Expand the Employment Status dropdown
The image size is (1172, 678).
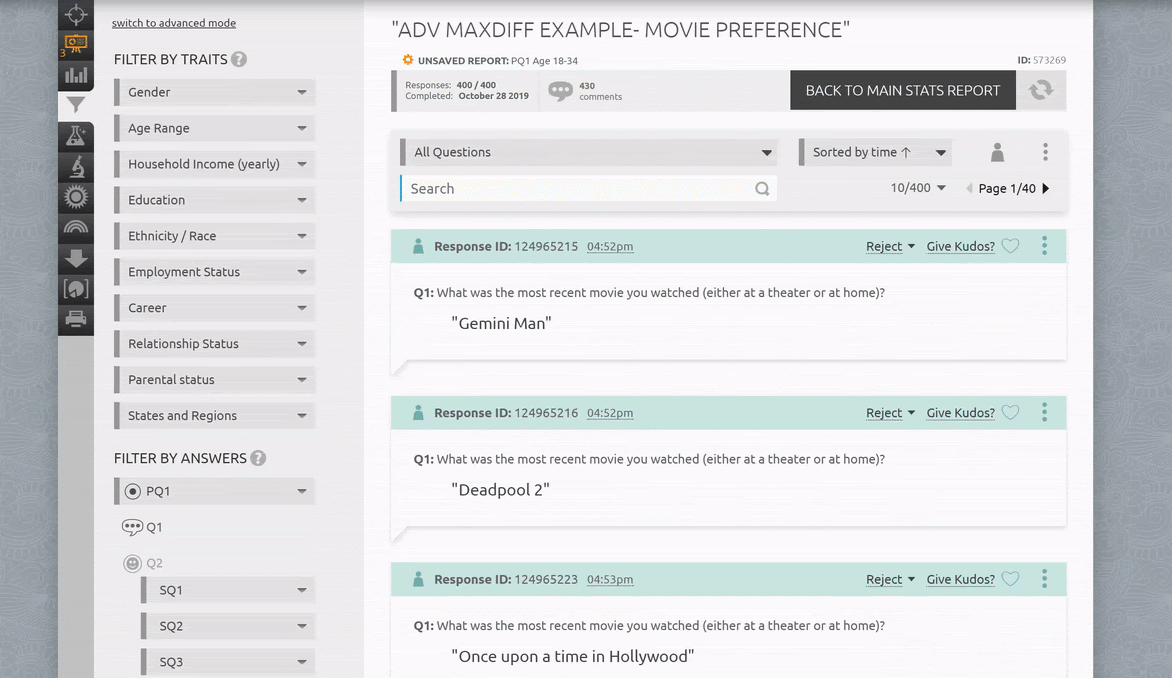(x=215, y=271)
